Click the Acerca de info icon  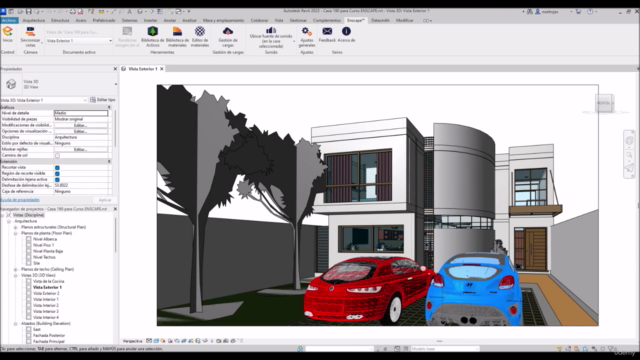coord(346,31)
